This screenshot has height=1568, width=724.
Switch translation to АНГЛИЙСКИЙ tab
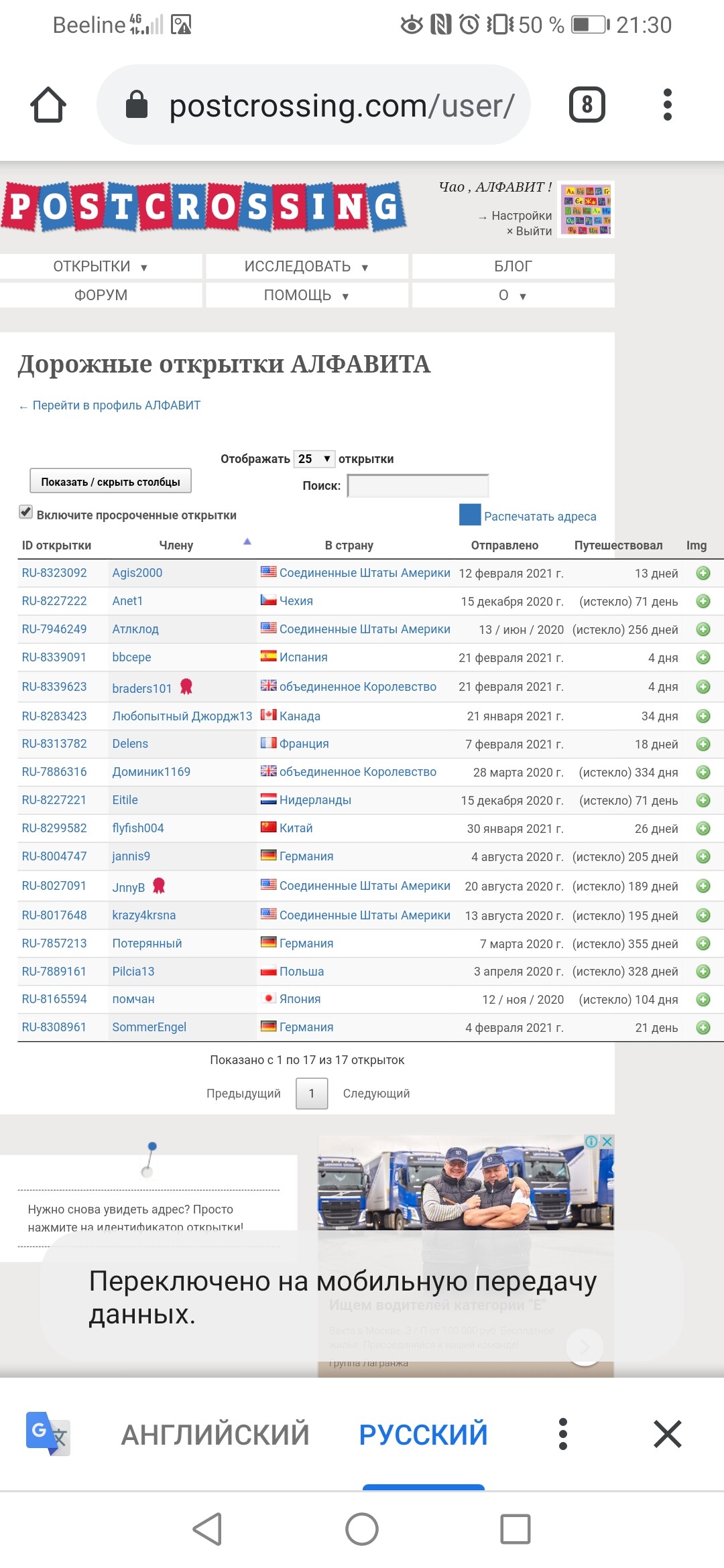[215, 1435]
